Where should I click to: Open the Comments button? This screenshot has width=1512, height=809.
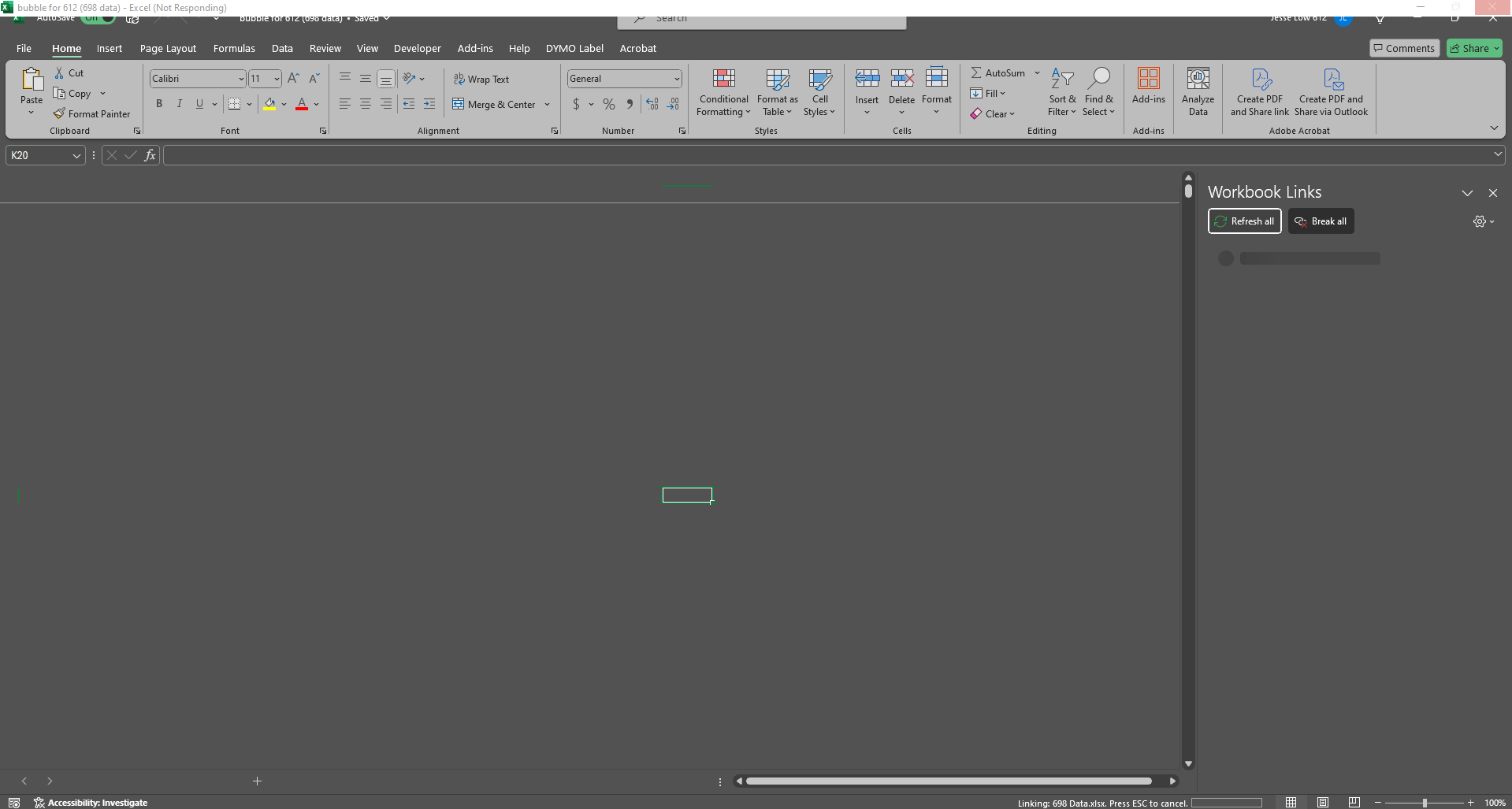click(x=1404, y=48)
